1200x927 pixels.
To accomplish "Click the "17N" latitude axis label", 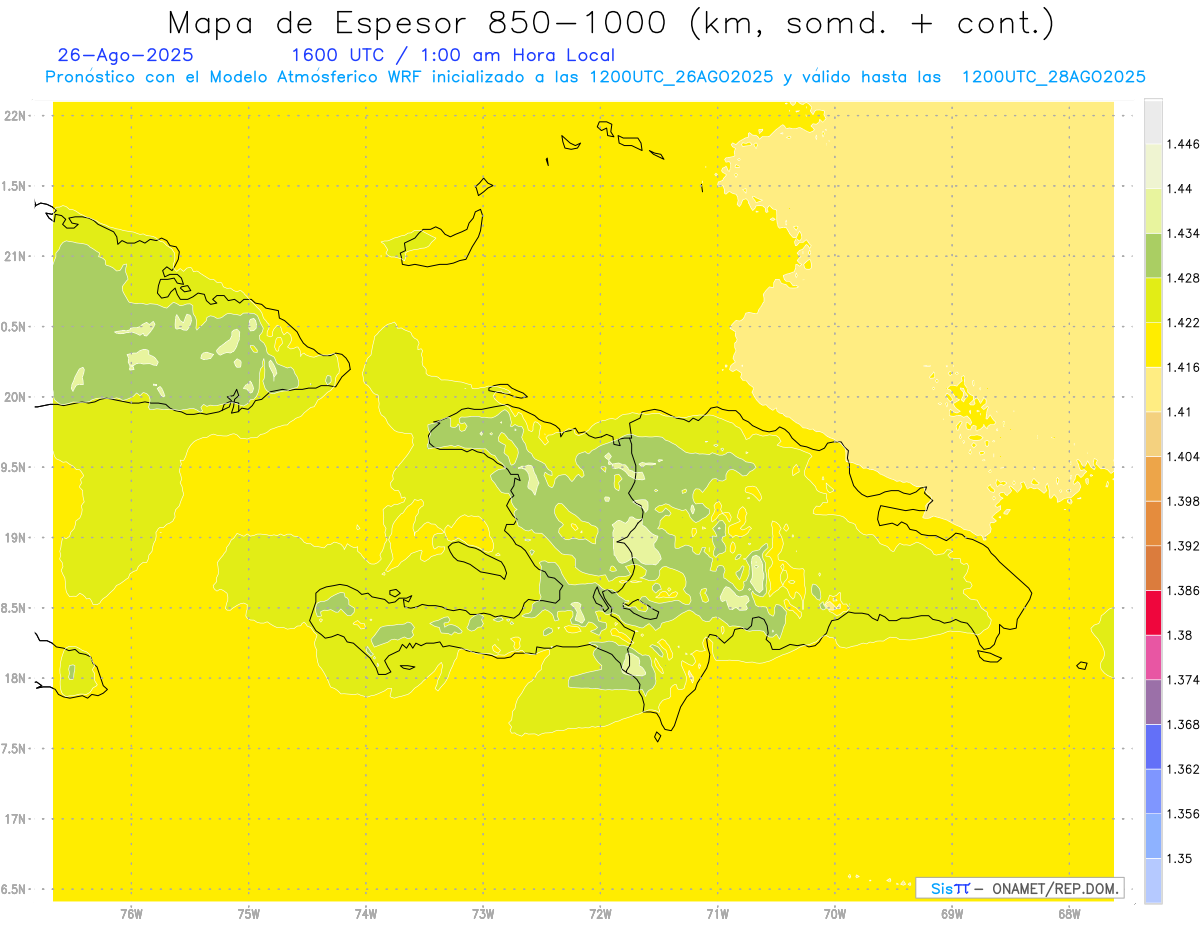I will coord(16,819).
